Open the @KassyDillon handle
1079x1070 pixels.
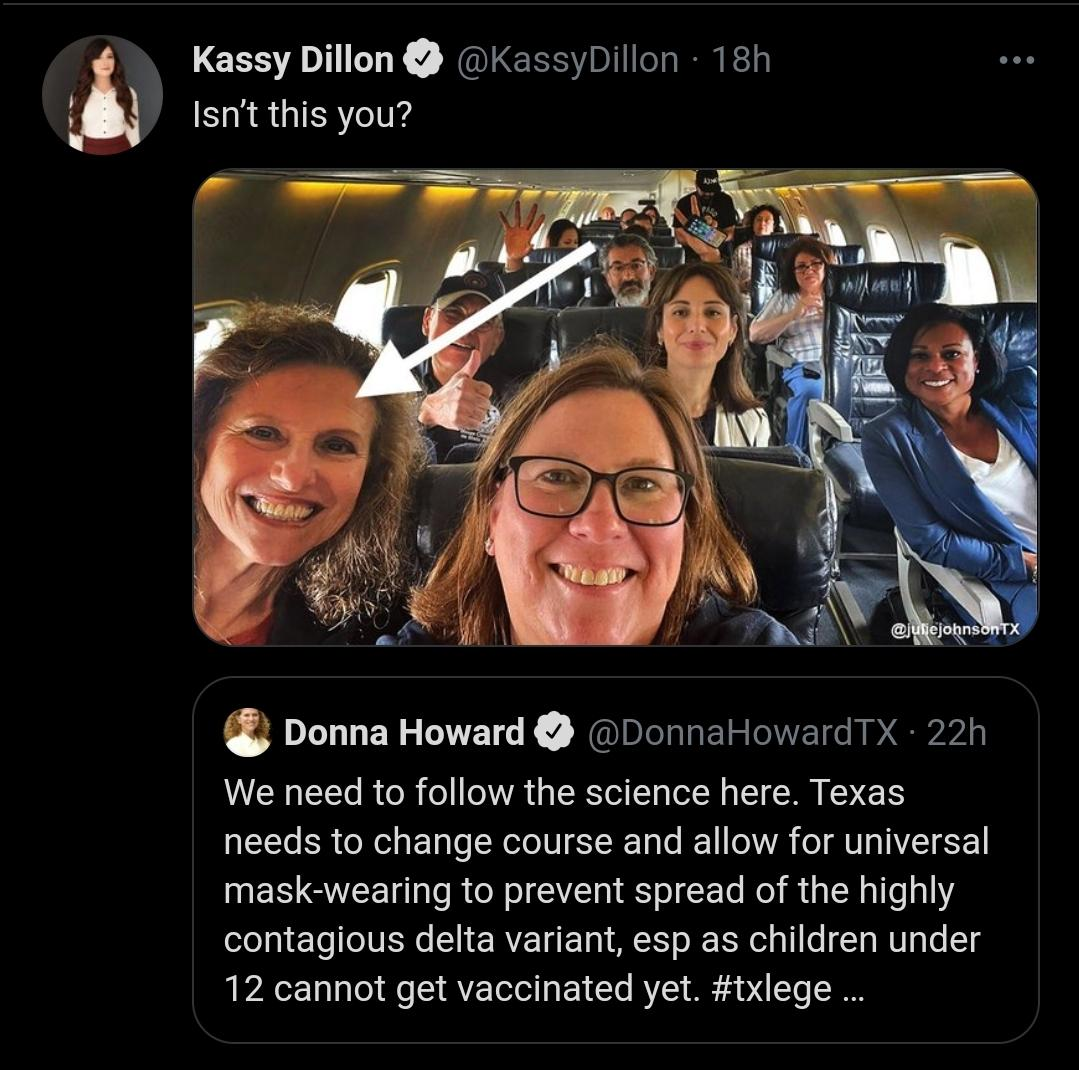pyautogui.click(x=567, y=60)
